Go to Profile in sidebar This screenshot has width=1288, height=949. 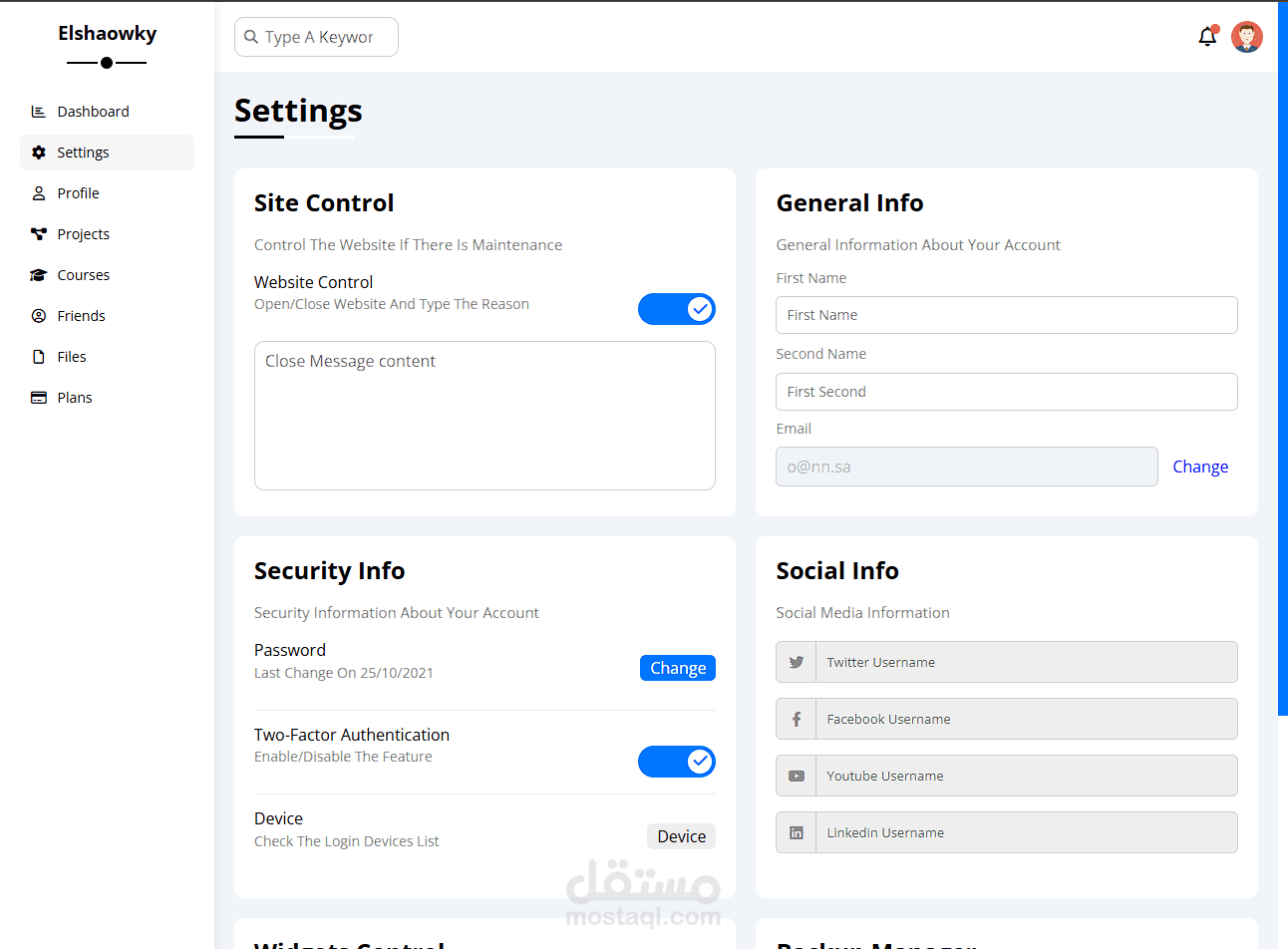coord(107,193)
